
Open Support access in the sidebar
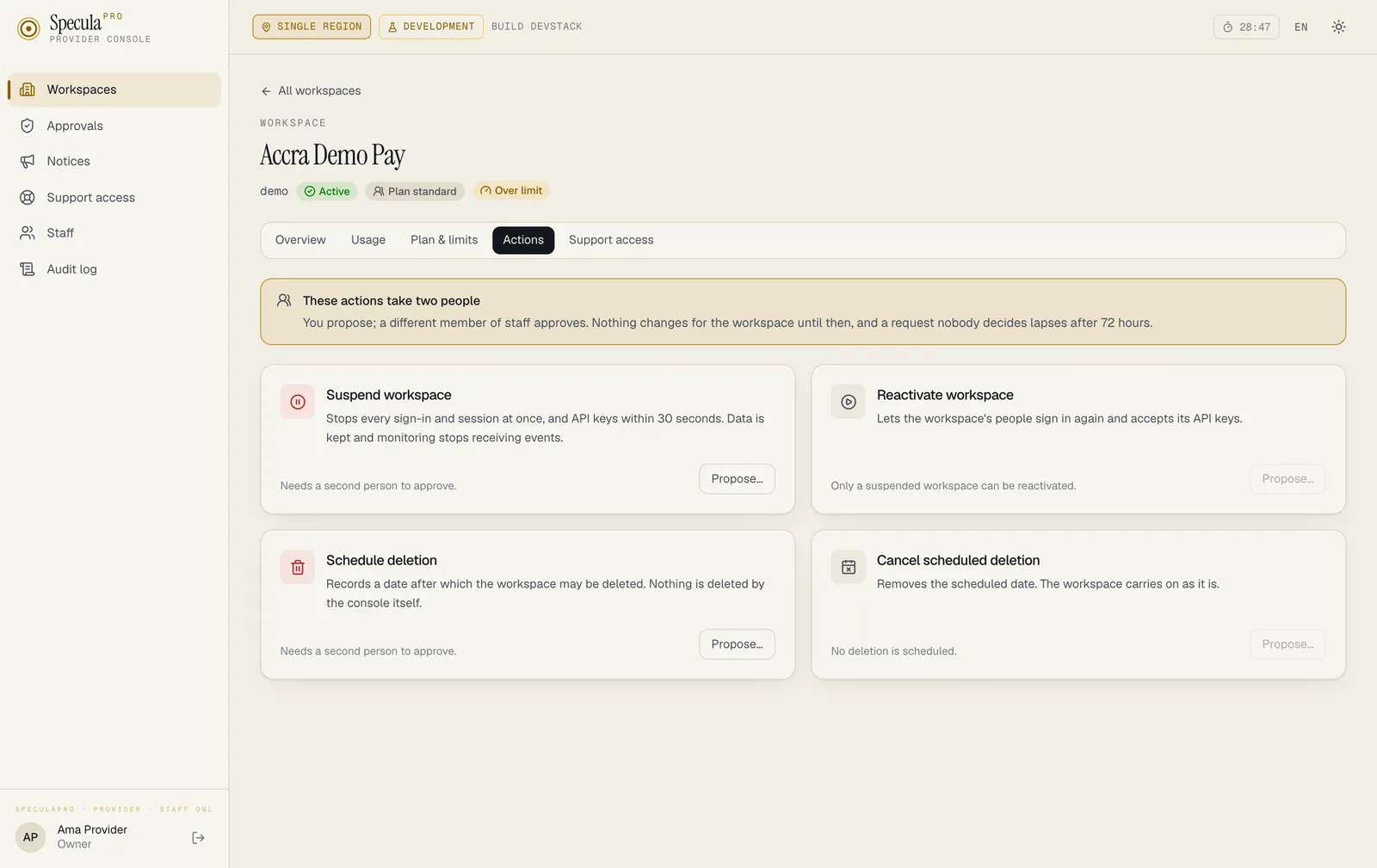(114, 197)
